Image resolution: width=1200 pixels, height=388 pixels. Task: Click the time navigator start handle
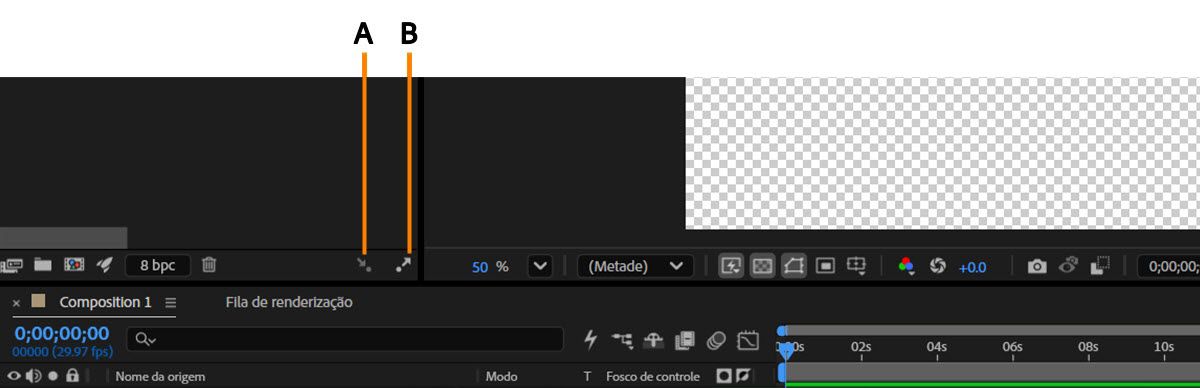coord(782,330)
